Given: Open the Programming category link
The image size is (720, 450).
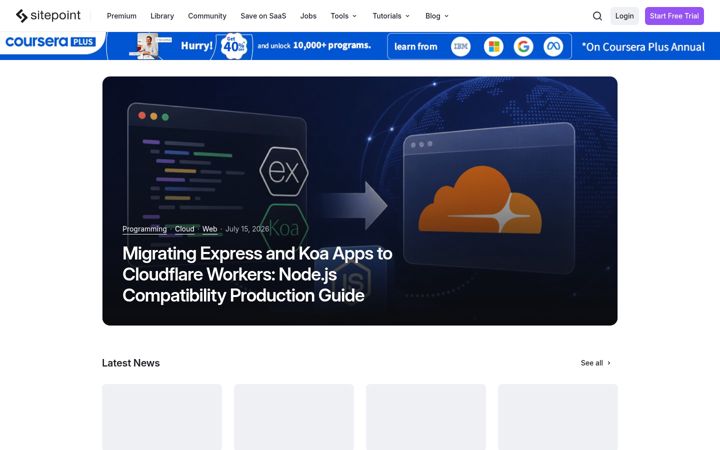Looking at the screenshot, I should coord(144,229).
